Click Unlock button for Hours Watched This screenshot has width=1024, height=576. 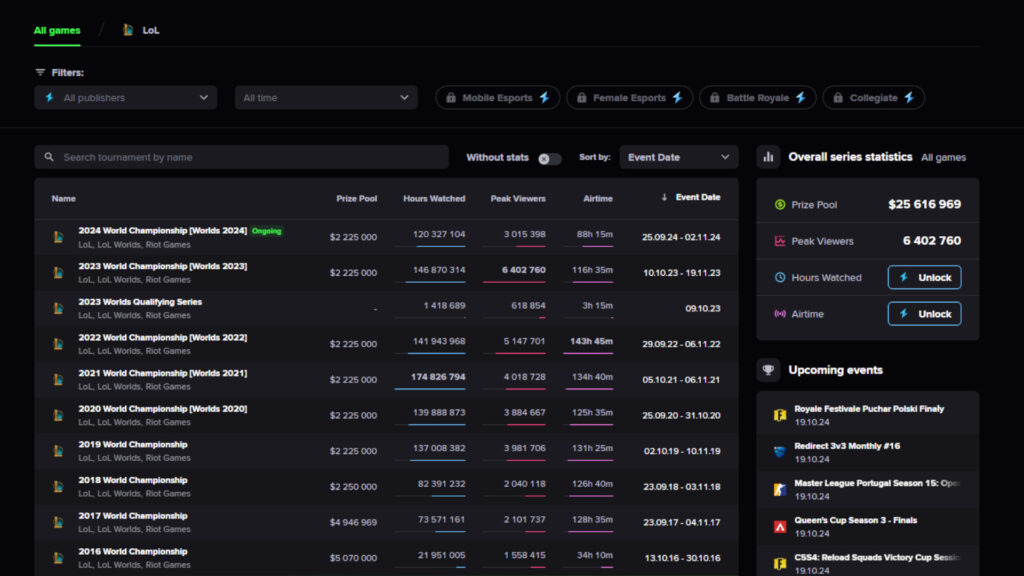tap(924, 277)
